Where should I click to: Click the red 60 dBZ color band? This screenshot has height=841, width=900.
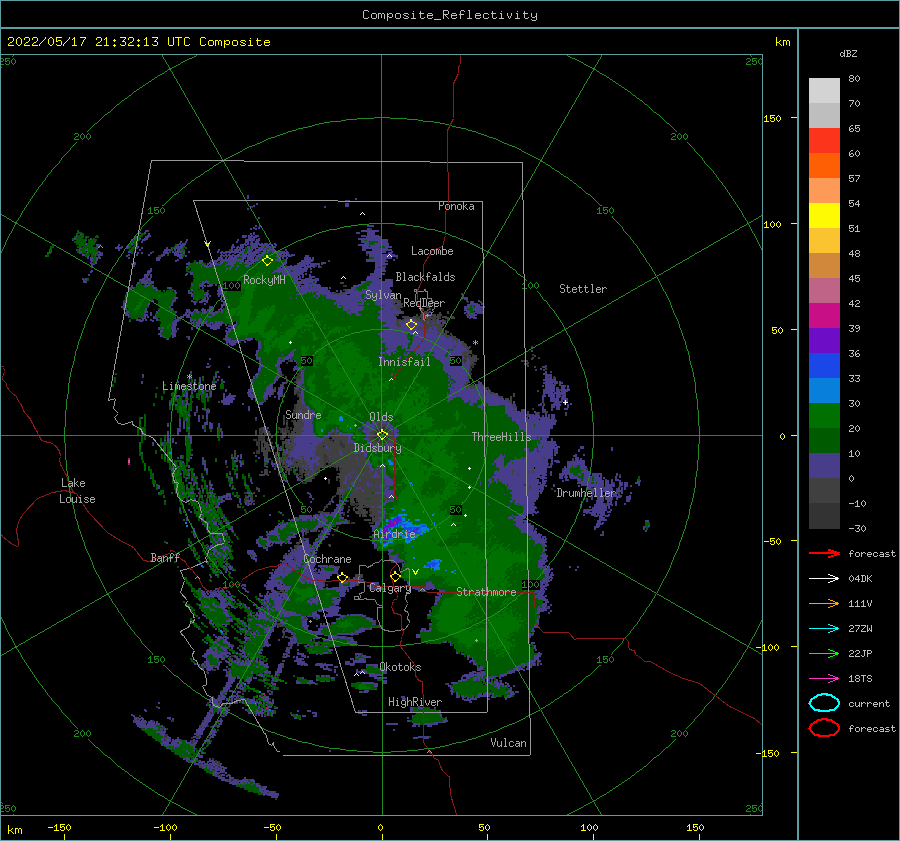[824, 141]
